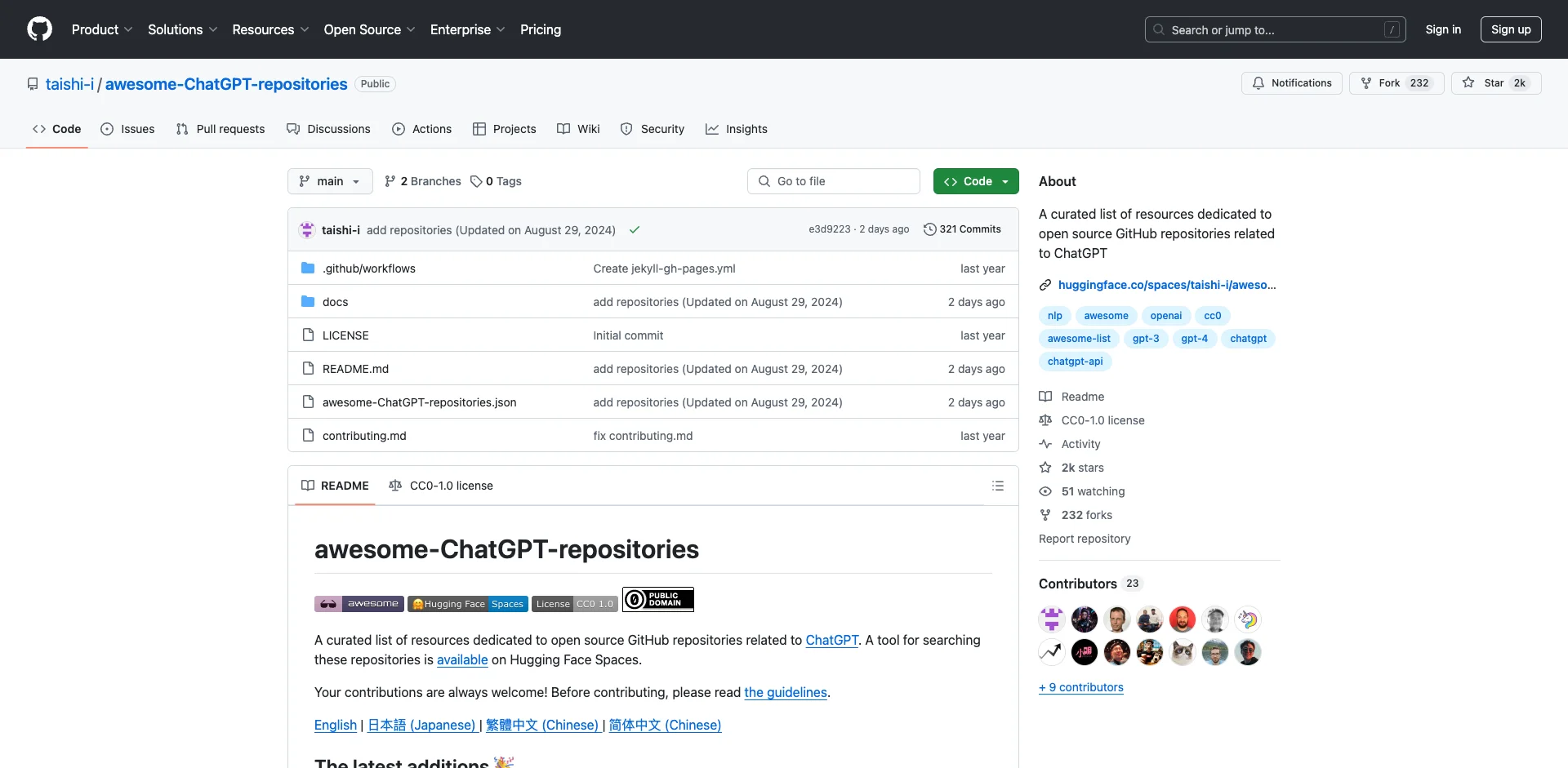The height and width of the screenshot is (768, 1568).
Task: Click the awesome badge
Action: coord(359,604)
